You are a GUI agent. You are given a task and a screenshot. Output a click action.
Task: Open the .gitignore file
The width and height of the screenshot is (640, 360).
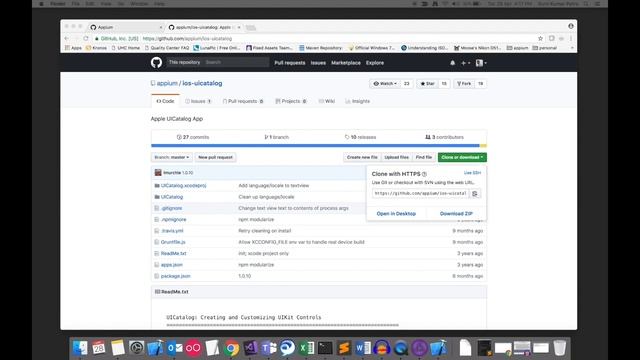(x=171, y=208)
